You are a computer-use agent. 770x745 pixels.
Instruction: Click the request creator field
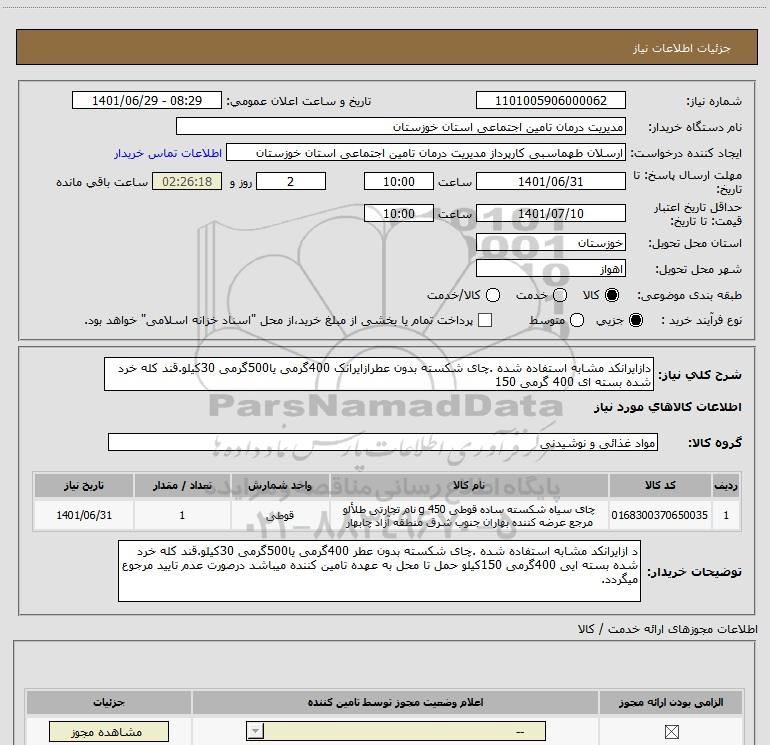426,153
